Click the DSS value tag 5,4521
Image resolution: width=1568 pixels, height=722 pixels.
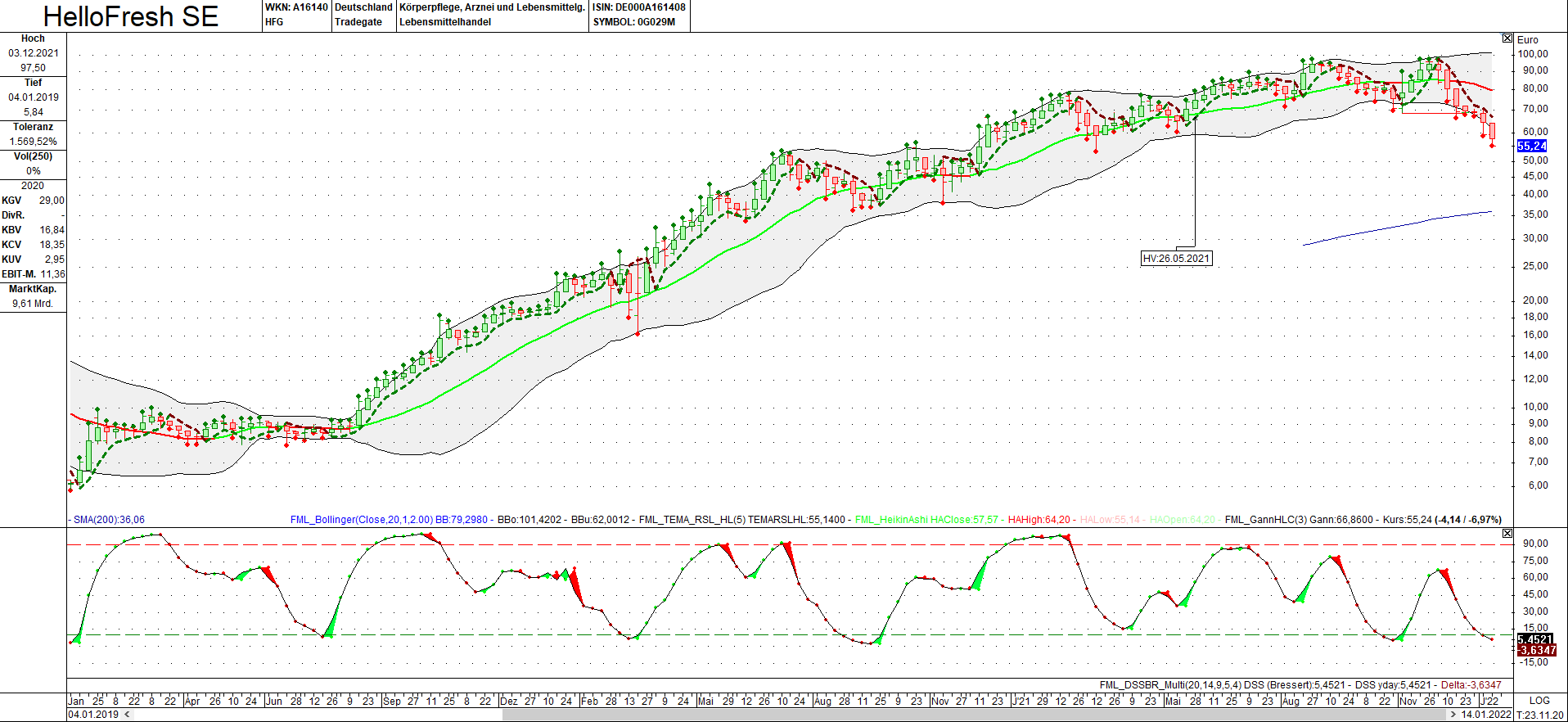1535,639
